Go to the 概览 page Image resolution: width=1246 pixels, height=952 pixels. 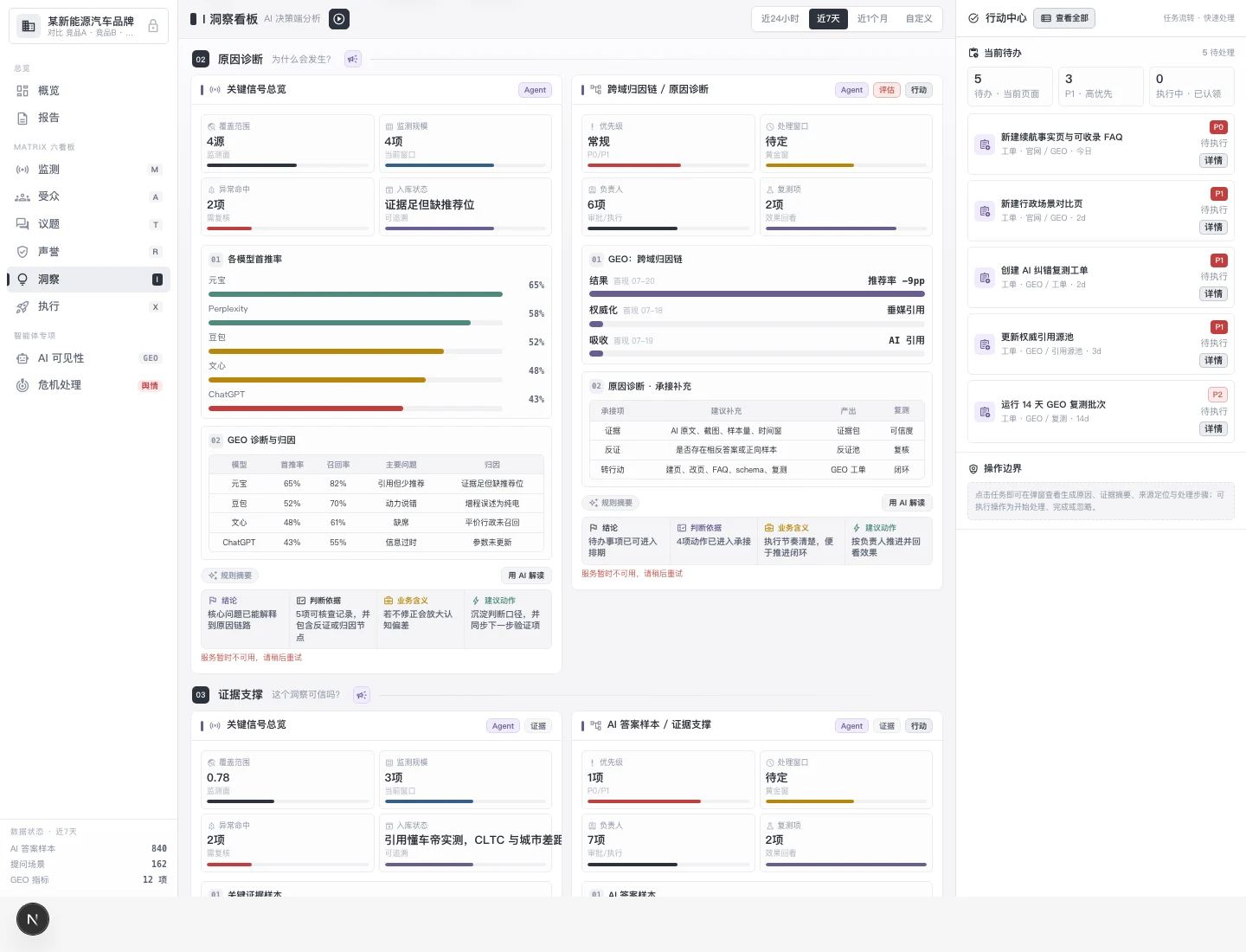coord(88,91)
